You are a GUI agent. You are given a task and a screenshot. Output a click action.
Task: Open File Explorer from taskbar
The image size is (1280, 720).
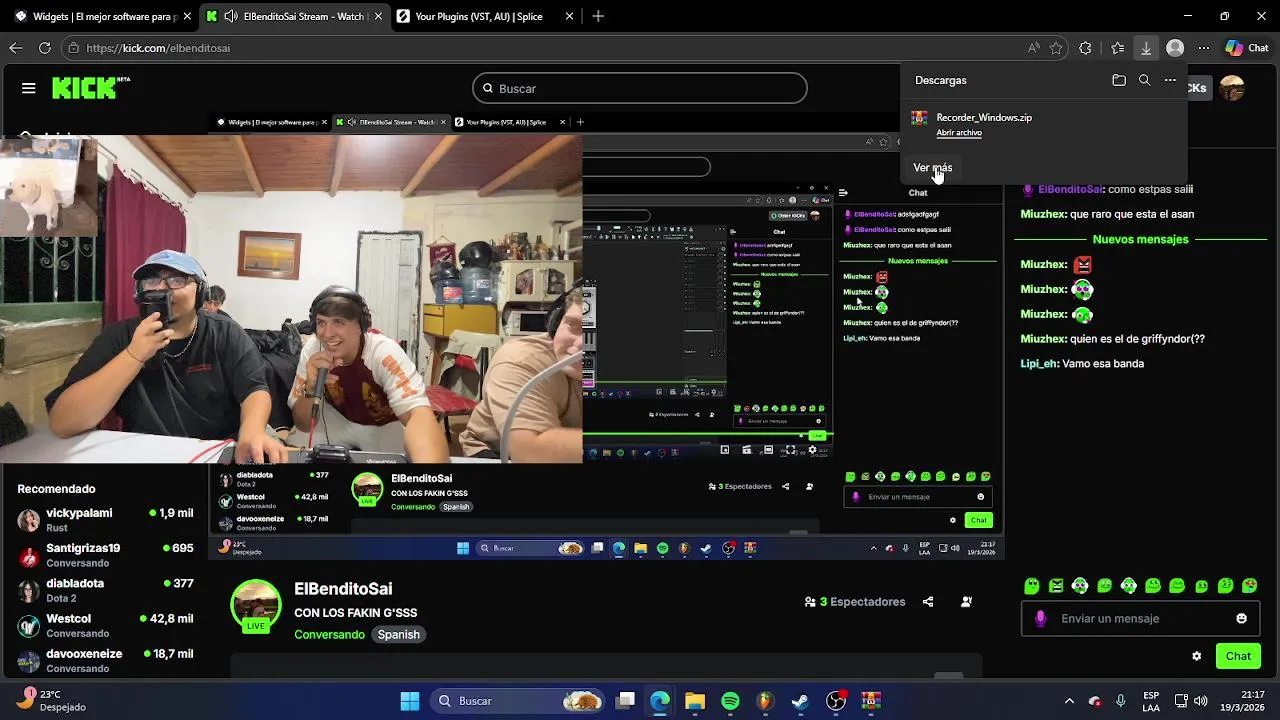click(x=695, y=701)
